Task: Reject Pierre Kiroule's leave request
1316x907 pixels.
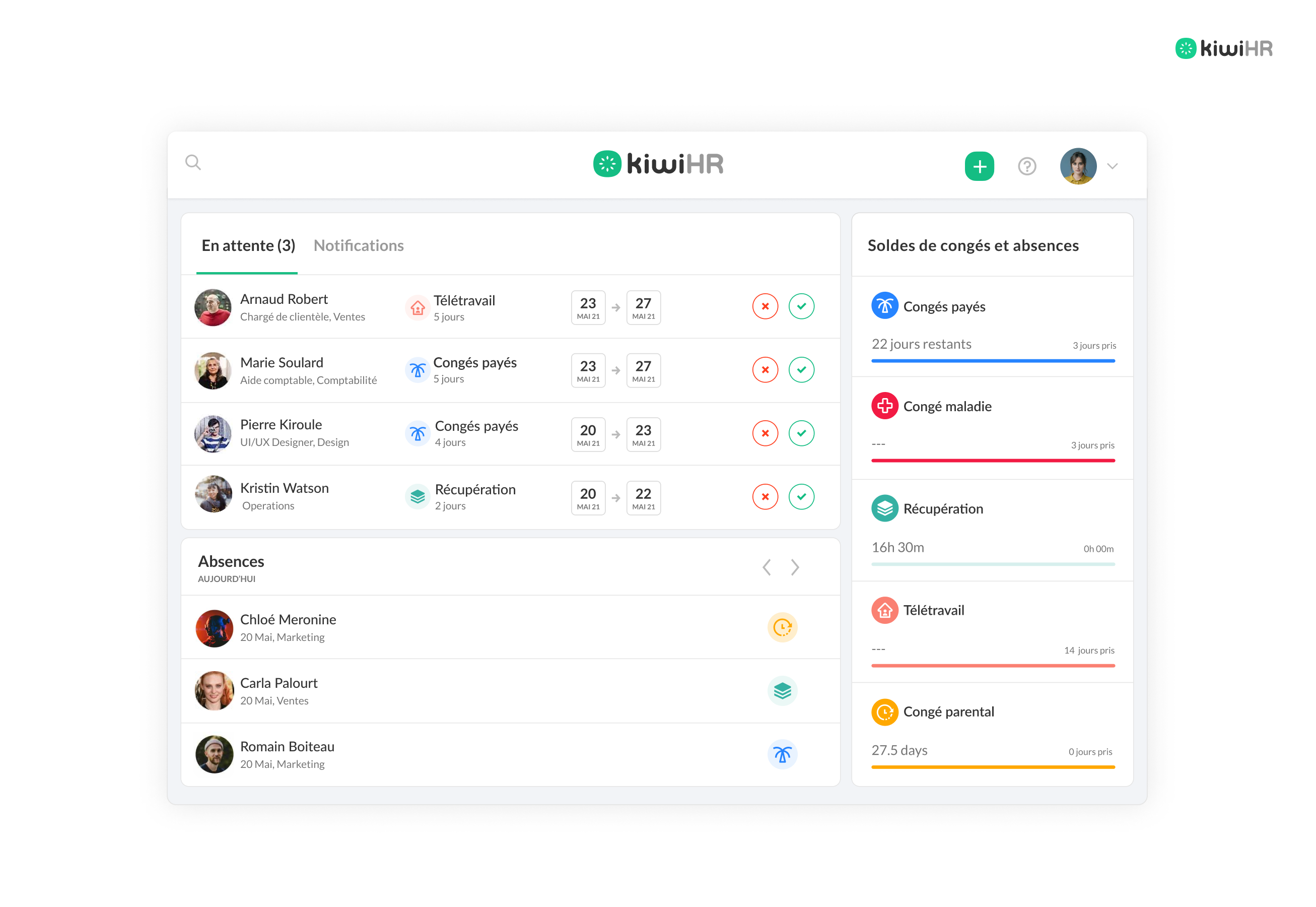Action: [765, 433]
